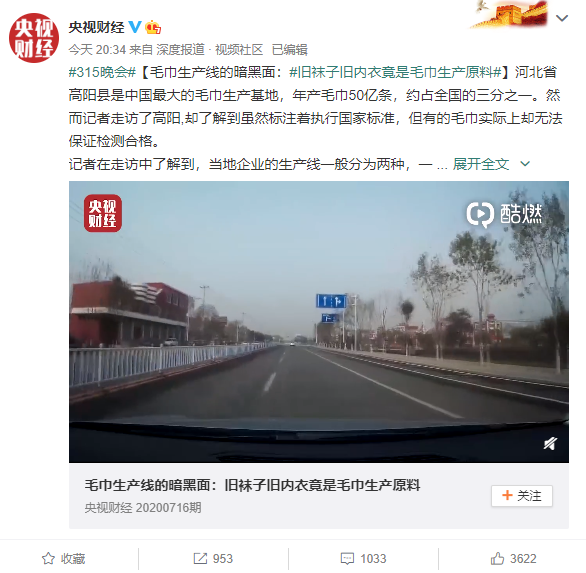
Task: Follow the channel with +关注 button
Action: (x=522, y=496)
